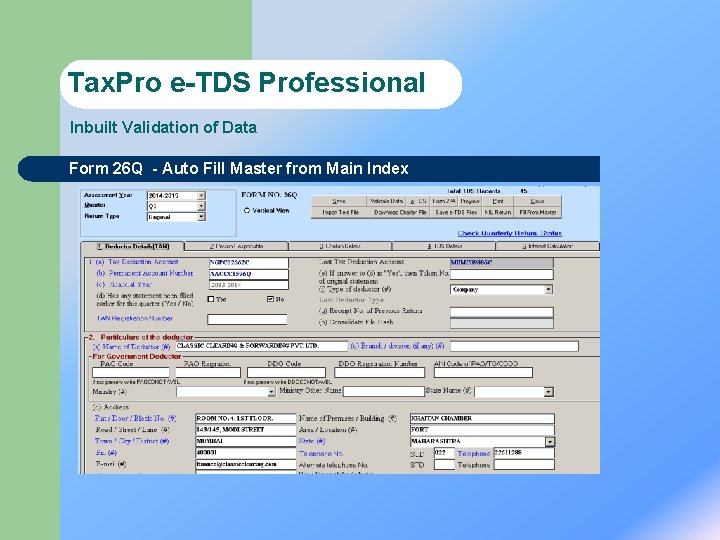Open the Return Type dropdown
The image size is (720, 540).
click(x=201, y=217)
